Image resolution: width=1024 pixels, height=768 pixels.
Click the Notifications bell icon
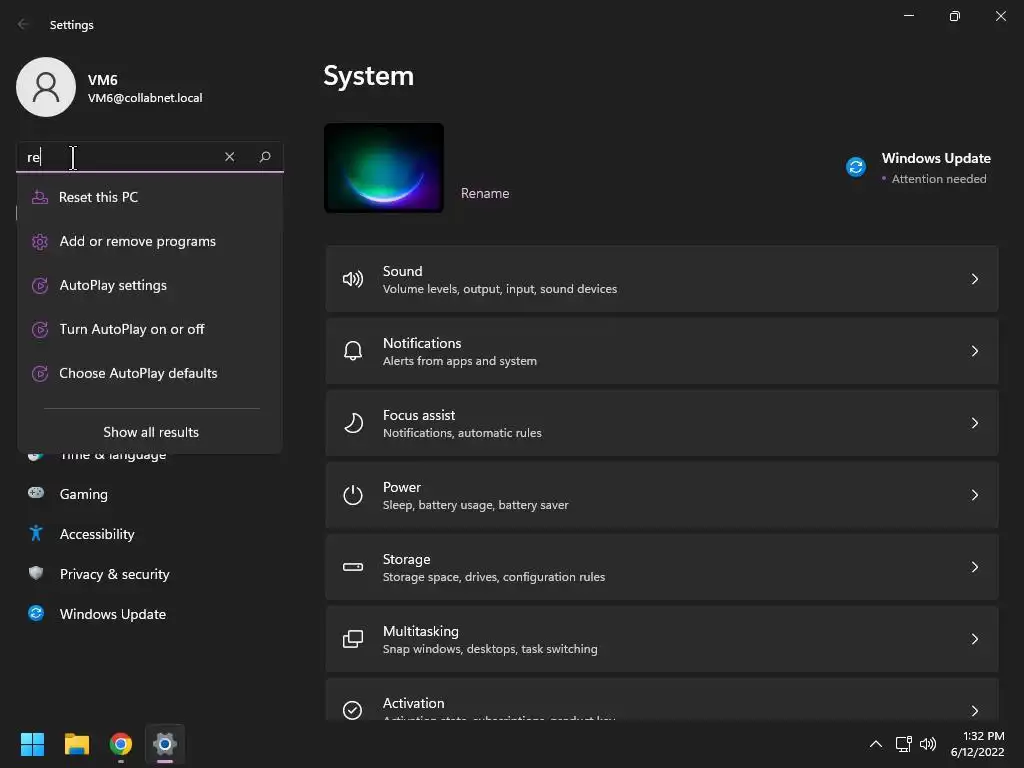tap(353, 351)
